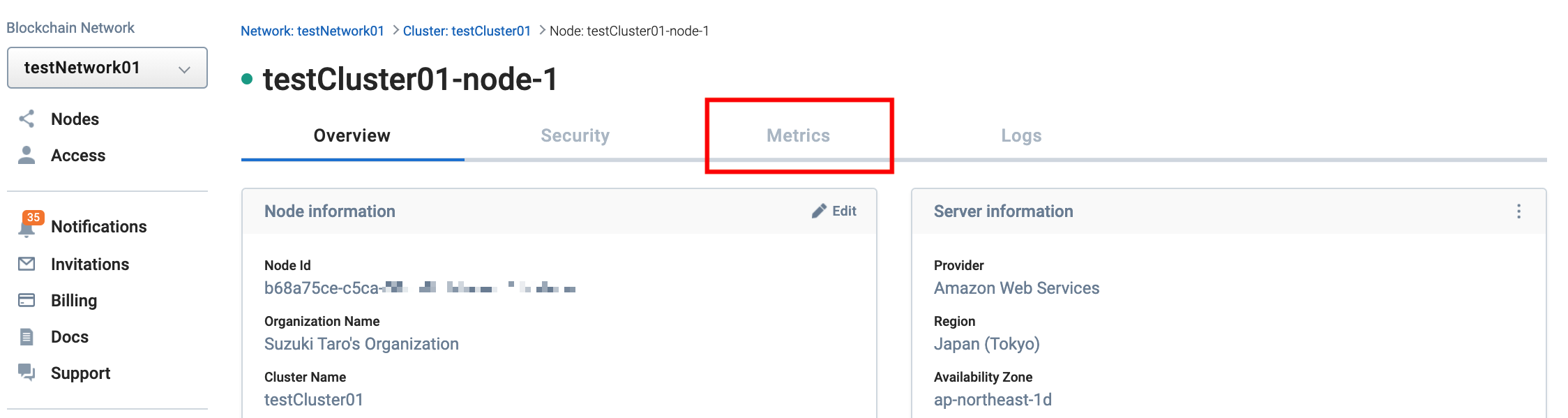Viewport: 1568px width, 418px height.
Task: Click the Node Id value b68a75ce-c5ca
Action: pos(420,288)
